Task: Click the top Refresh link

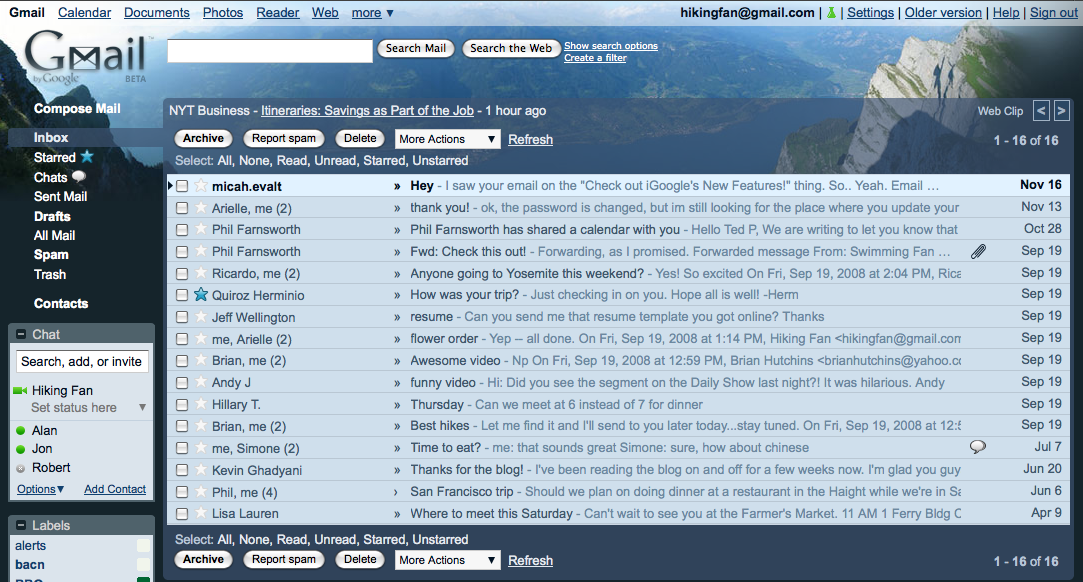Action: [x=530, y=139]
